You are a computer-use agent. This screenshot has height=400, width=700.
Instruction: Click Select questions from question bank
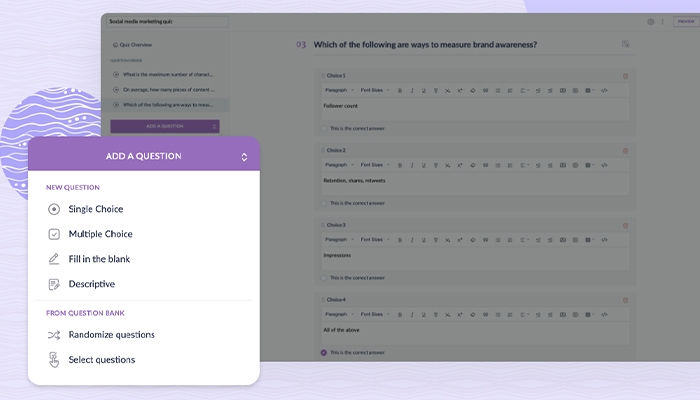[101, 360]
